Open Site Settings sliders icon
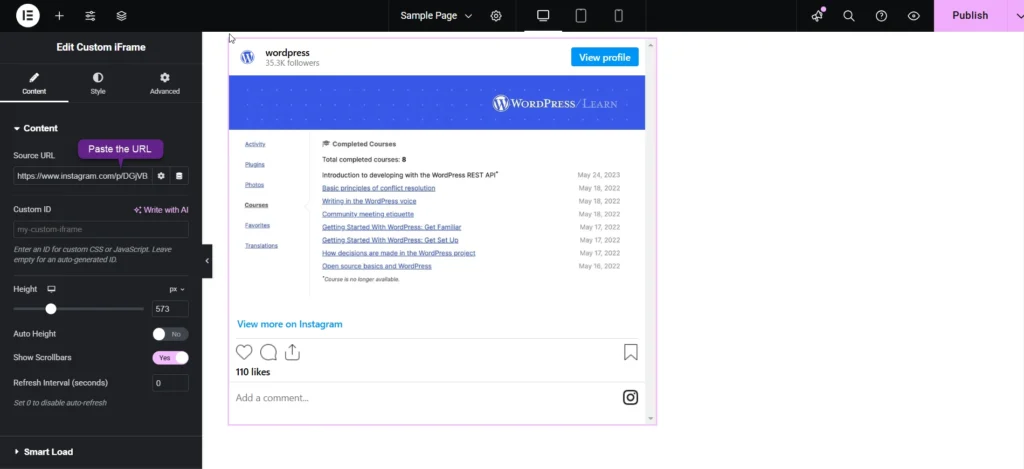 (90, 16)
